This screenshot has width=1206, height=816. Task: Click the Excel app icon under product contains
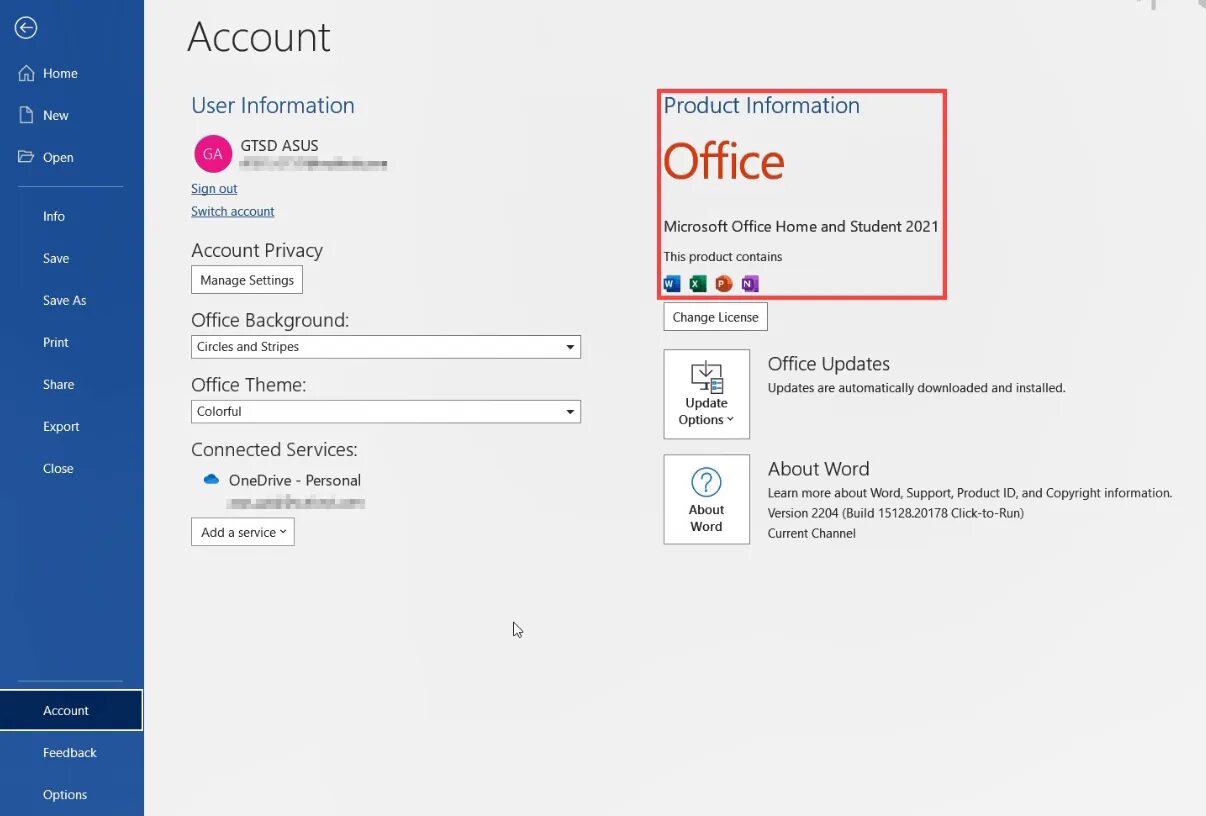coord(698,284)
